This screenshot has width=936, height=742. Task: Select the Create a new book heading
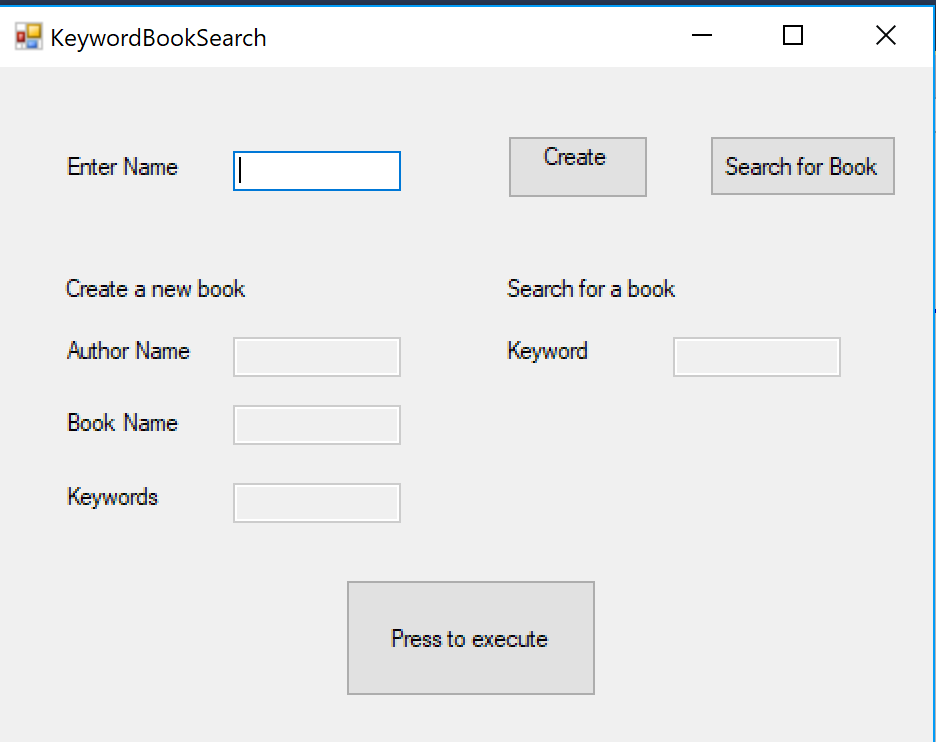tap(155, 289)
